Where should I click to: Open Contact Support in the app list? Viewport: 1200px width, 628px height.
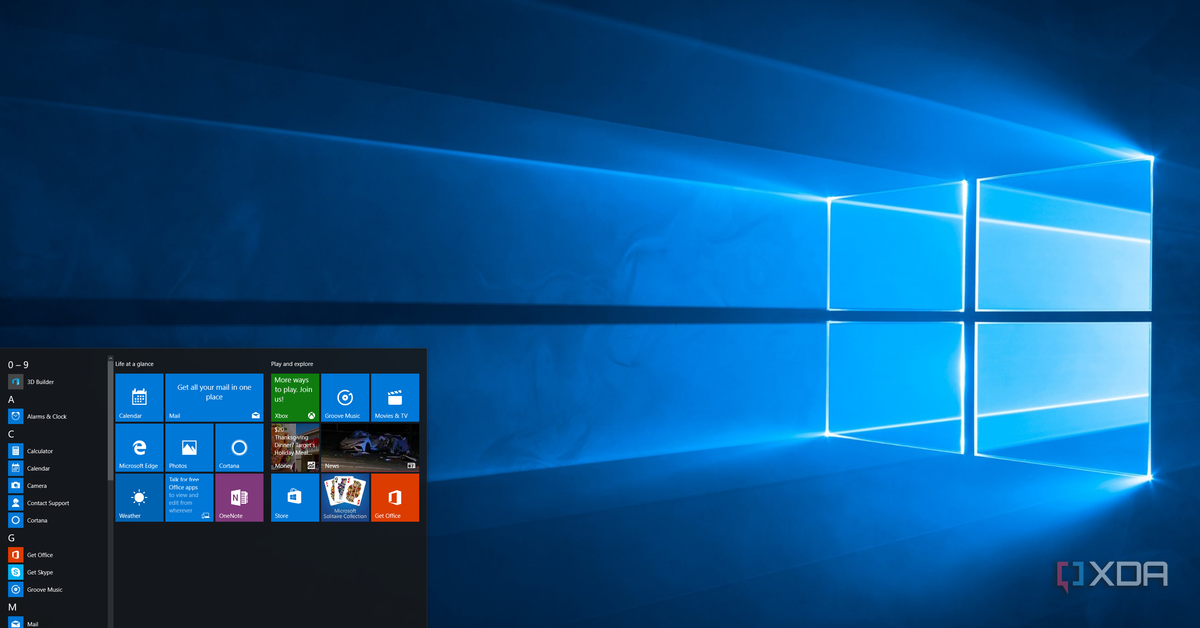pos(55,503)
